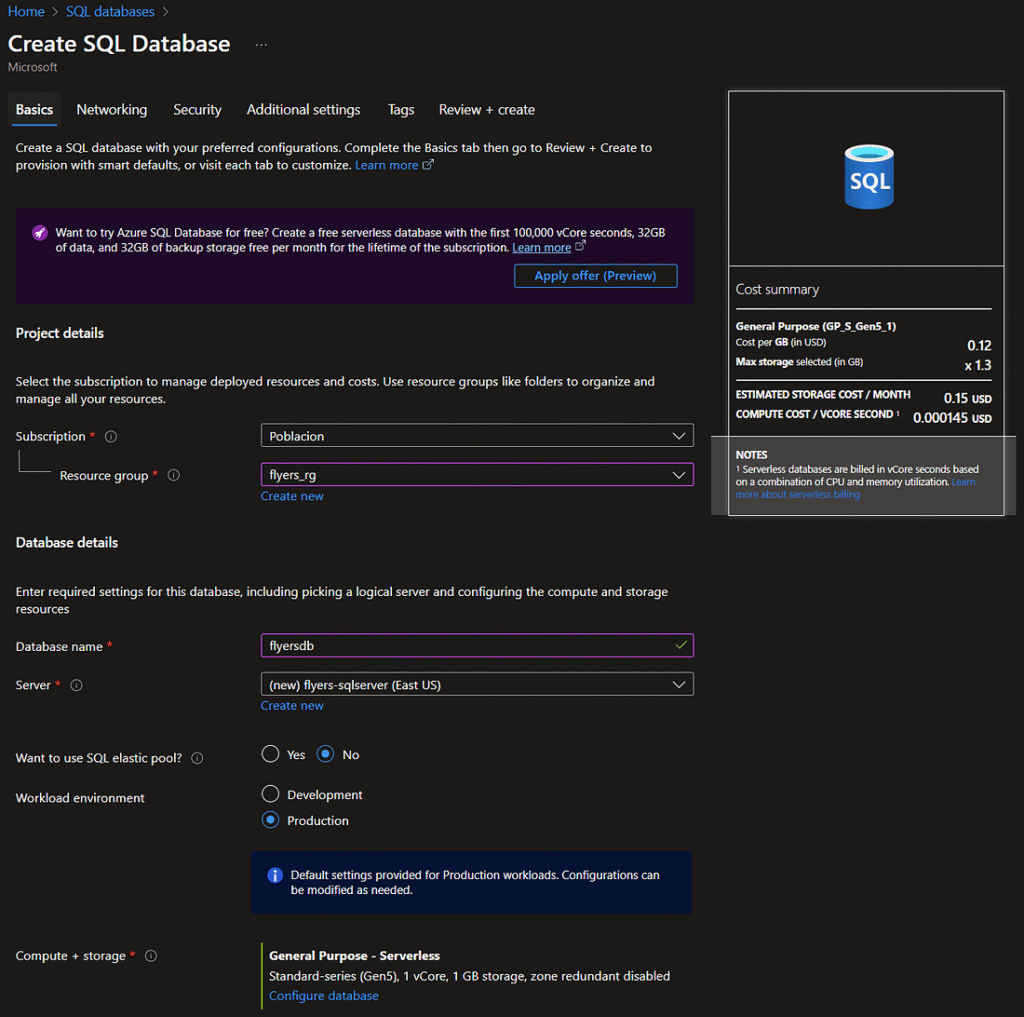
Task: Open Server dropdown showing flyers-sqlserver
Action: [x=477, y=685]
